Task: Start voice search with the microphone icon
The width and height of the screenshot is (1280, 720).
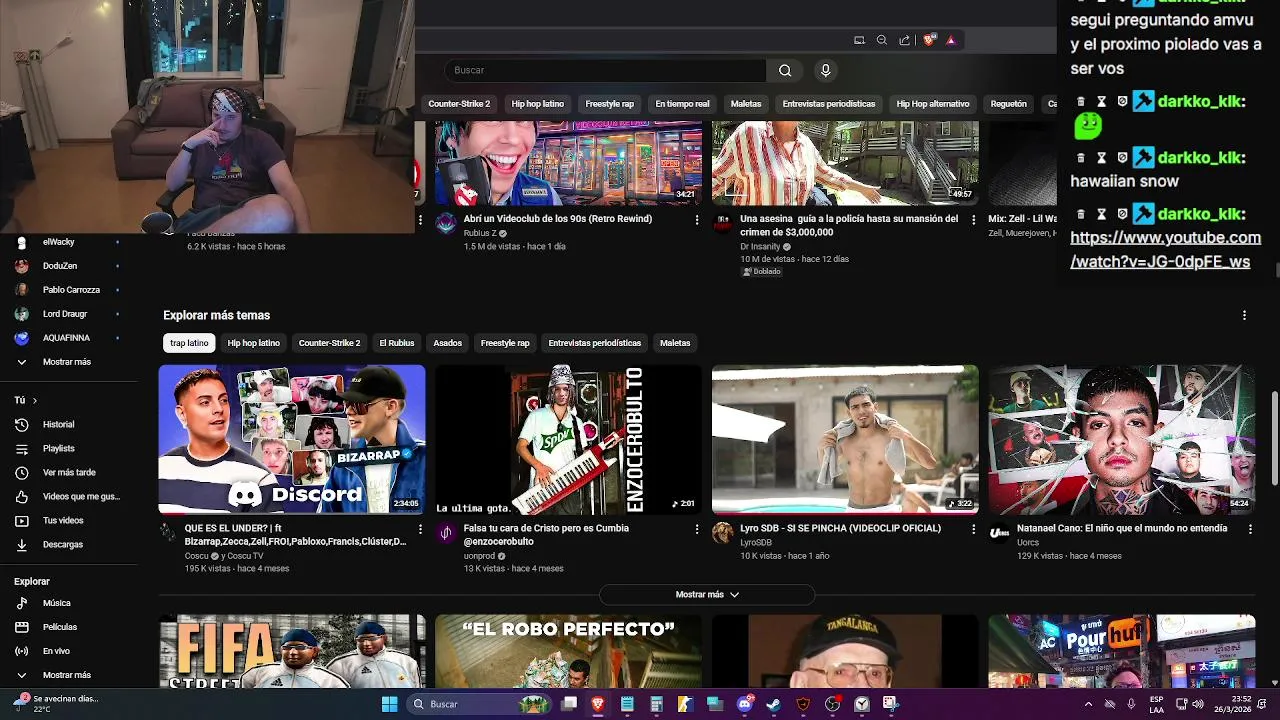Action: tap(825, 70)
